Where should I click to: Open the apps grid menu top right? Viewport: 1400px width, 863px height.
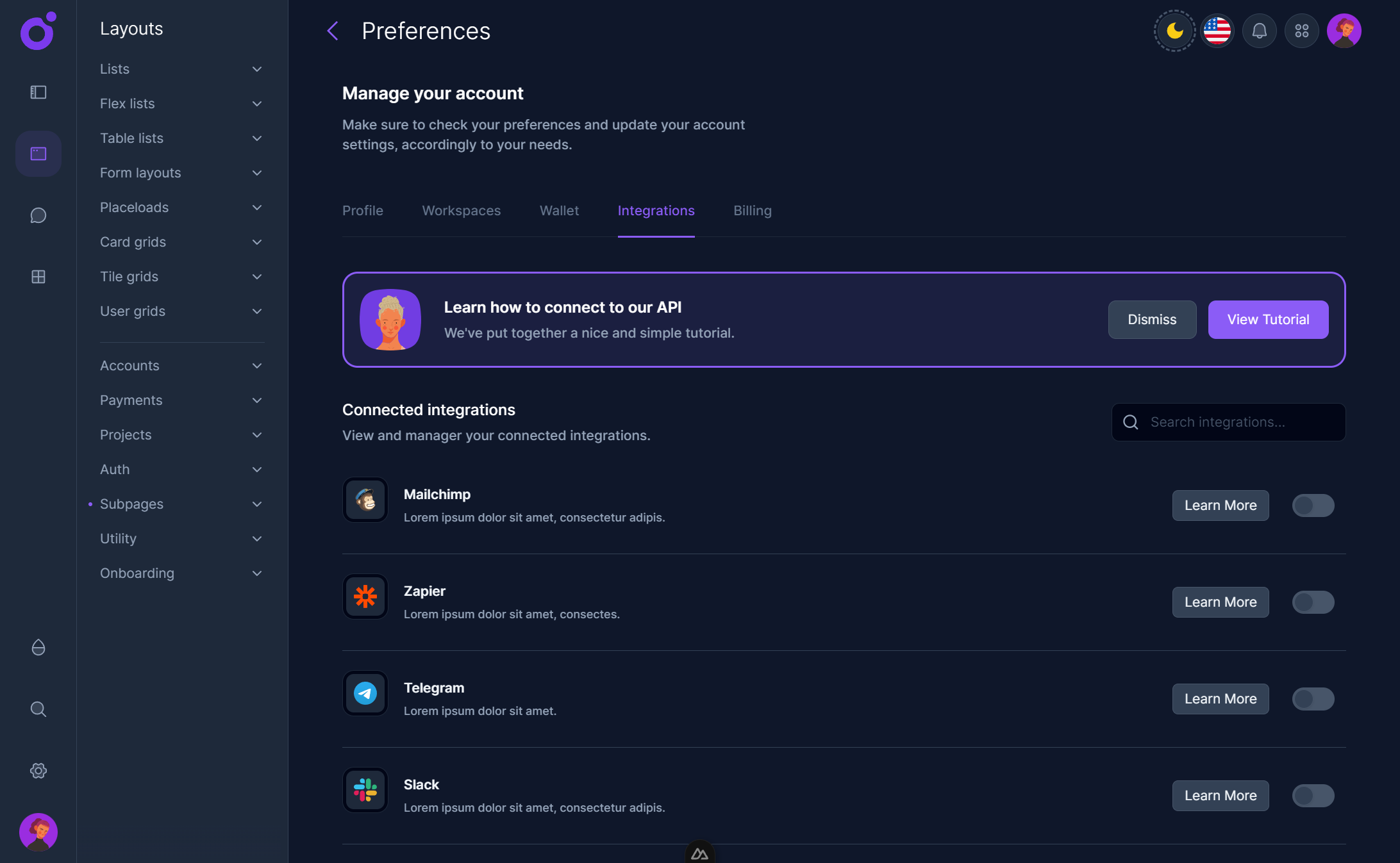click(x=1301, y=30)
